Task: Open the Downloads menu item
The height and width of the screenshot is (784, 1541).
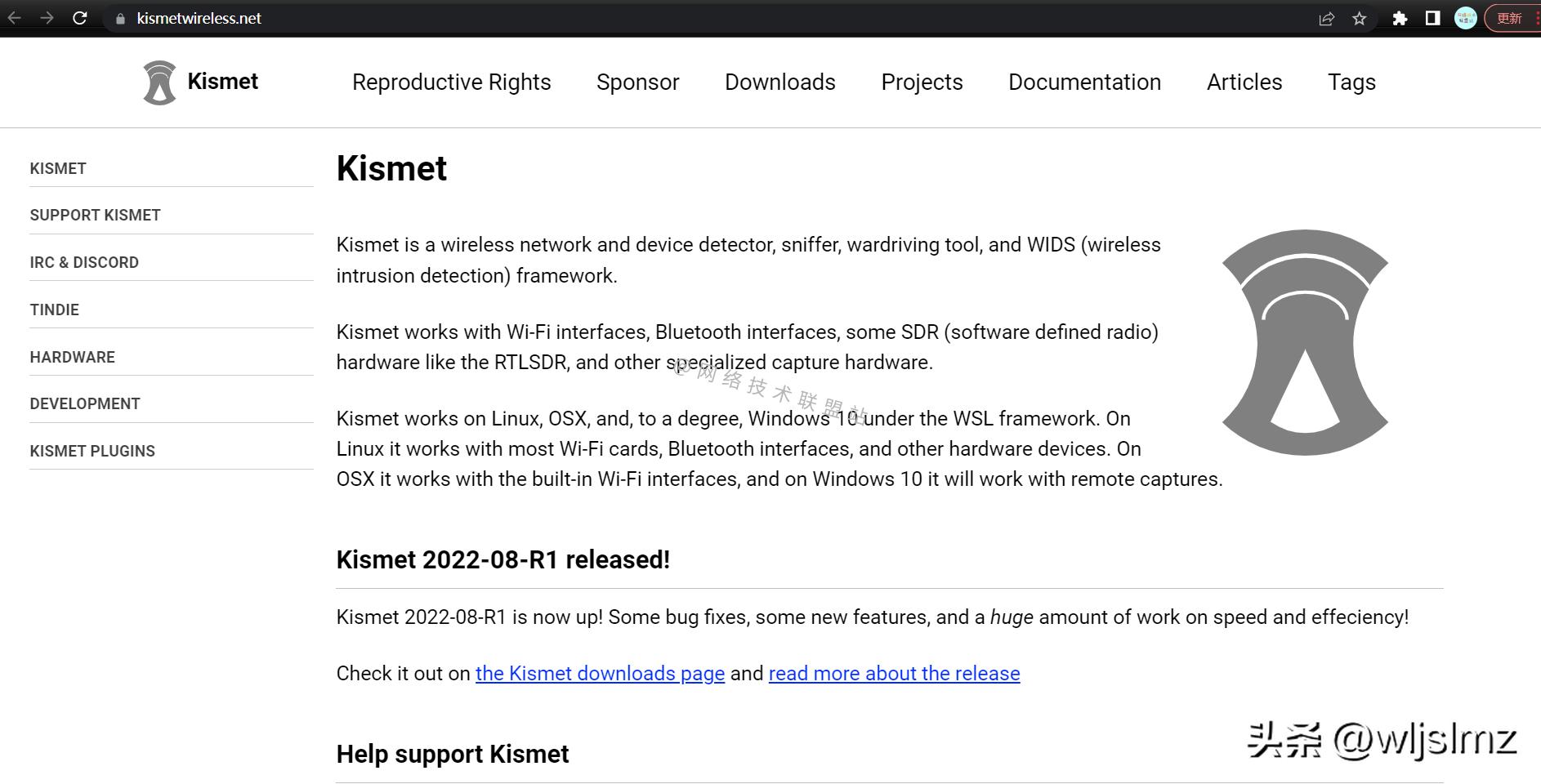Action: tap(779, 82)
